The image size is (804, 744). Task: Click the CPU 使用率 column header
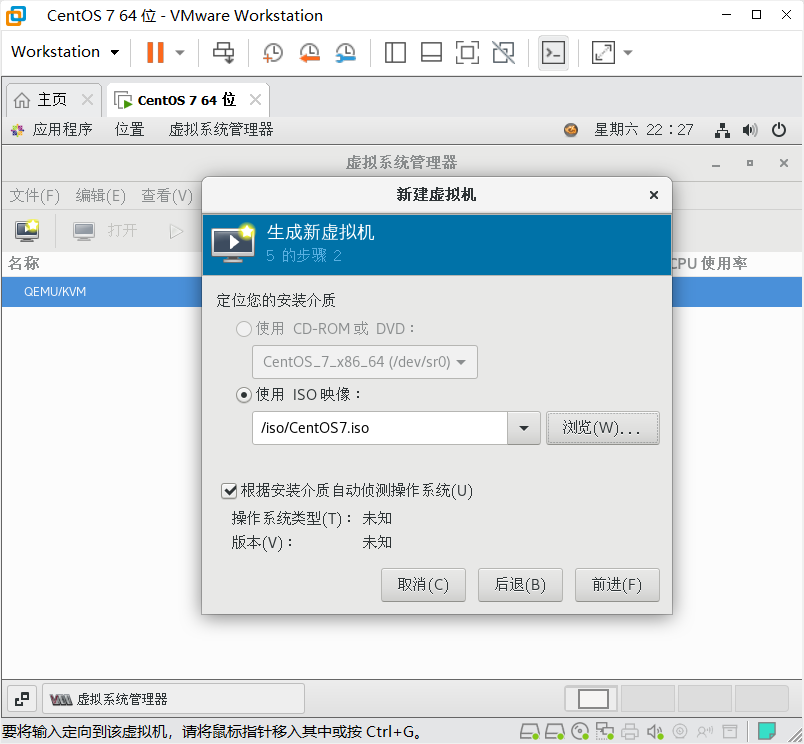pos(709,263)
